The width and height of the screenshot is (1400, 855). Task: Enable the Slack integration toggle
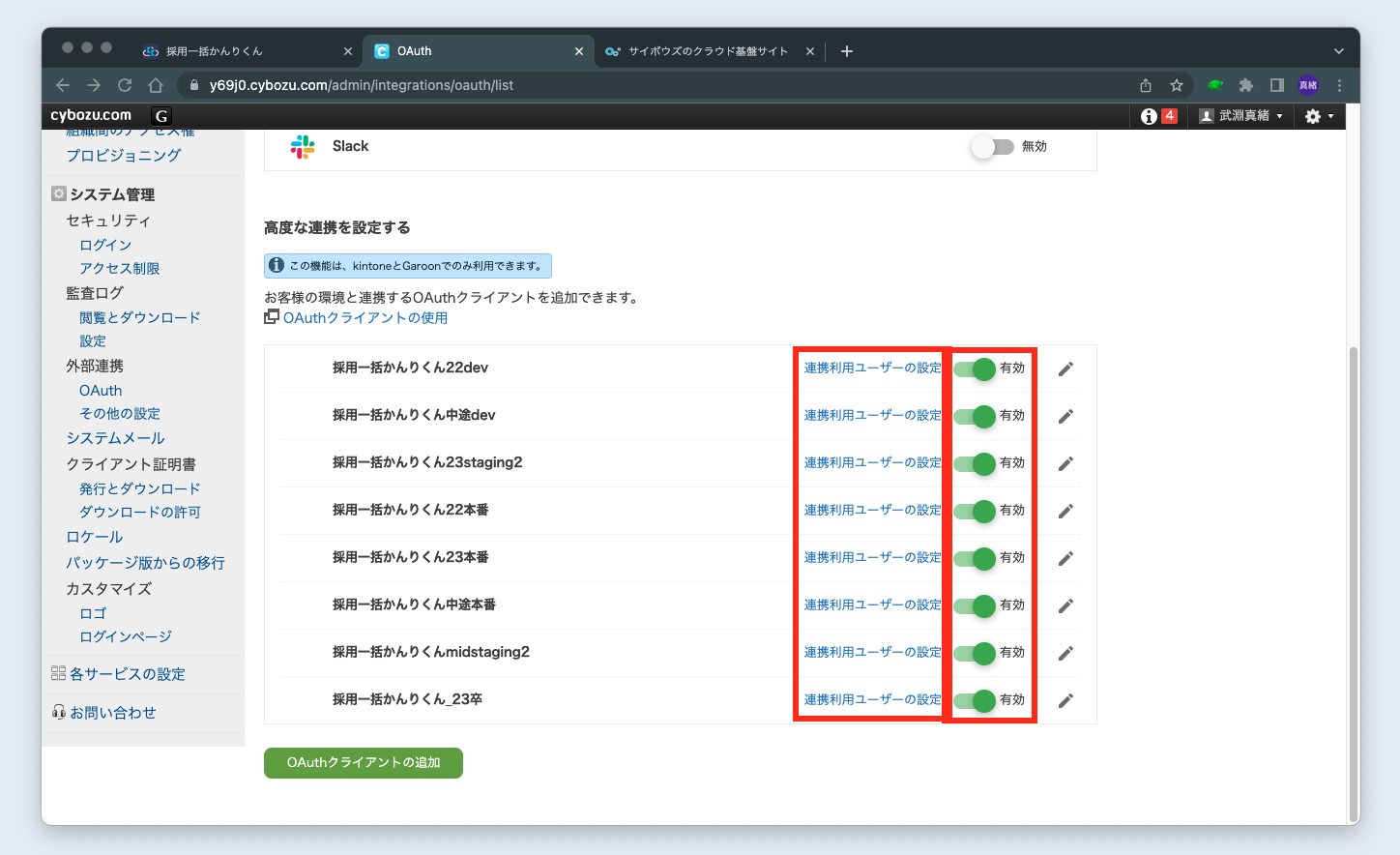pos(993,147)
